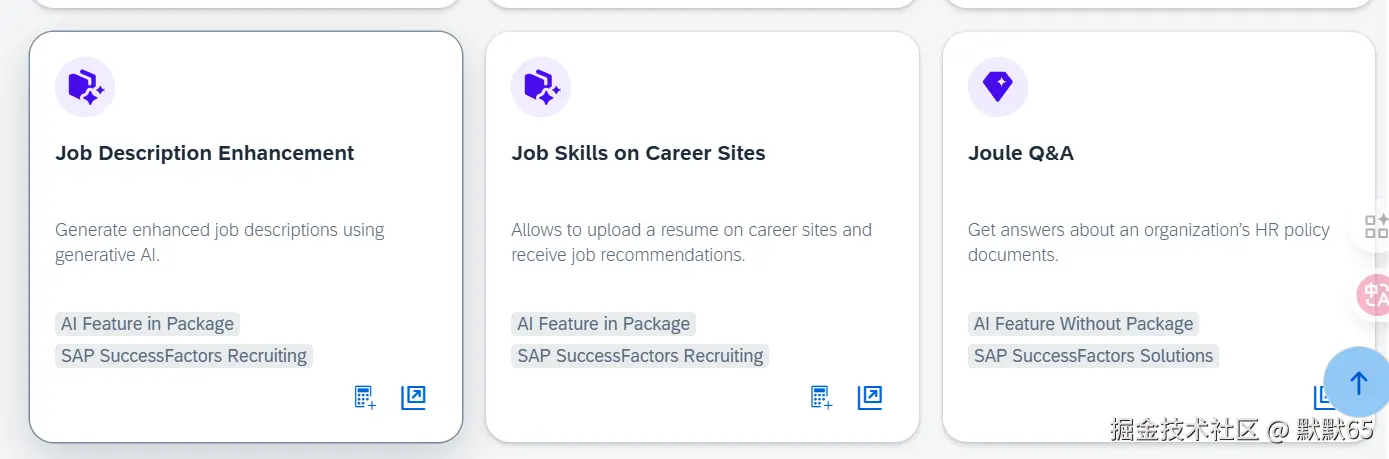Open the Job Description Enhancement title
This screenshot has height=459, width=1389.
pyautogui.click(x=205, y=153)
